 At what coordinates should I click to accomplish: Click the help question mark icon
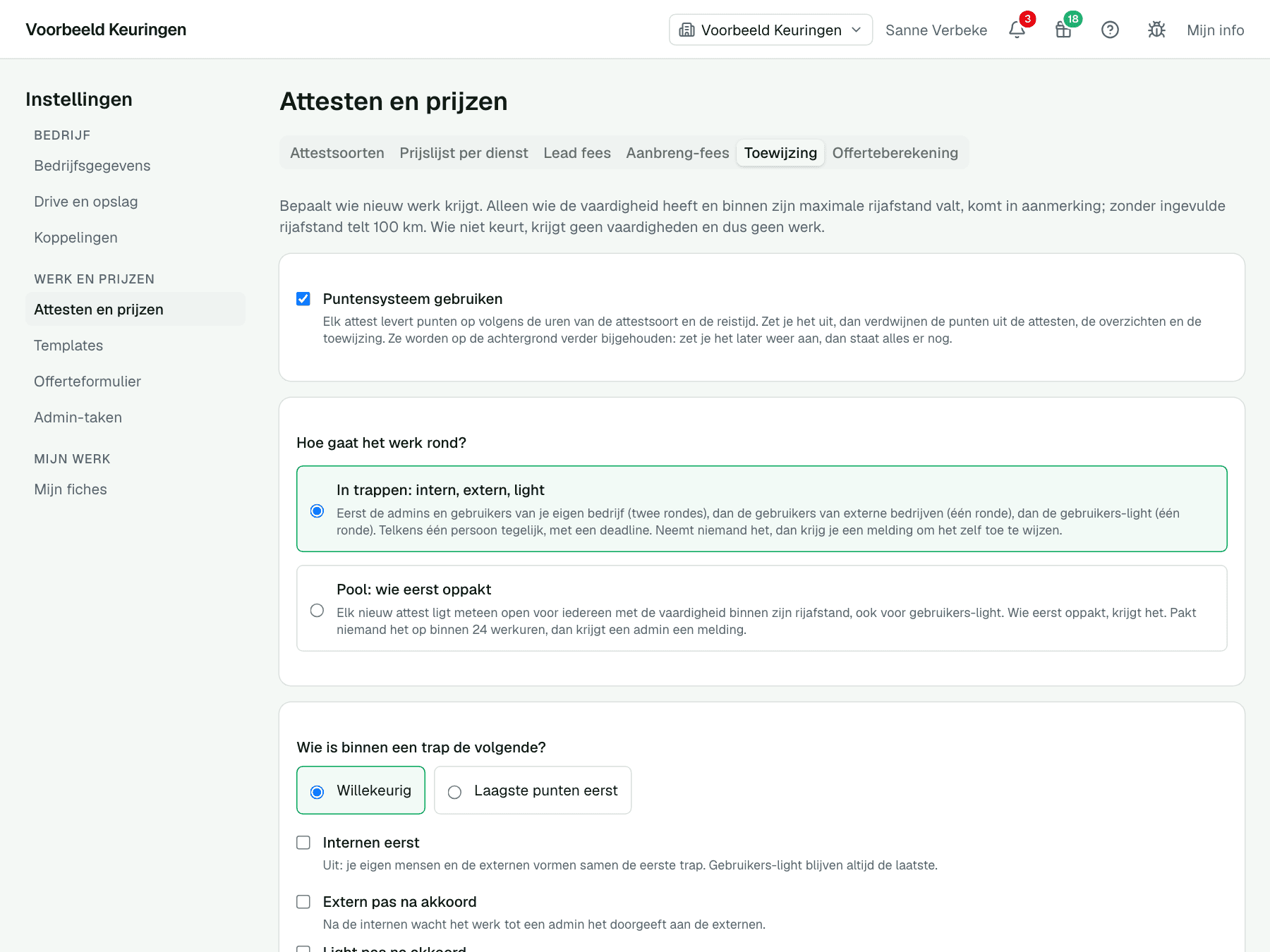tap(1110, 30)
